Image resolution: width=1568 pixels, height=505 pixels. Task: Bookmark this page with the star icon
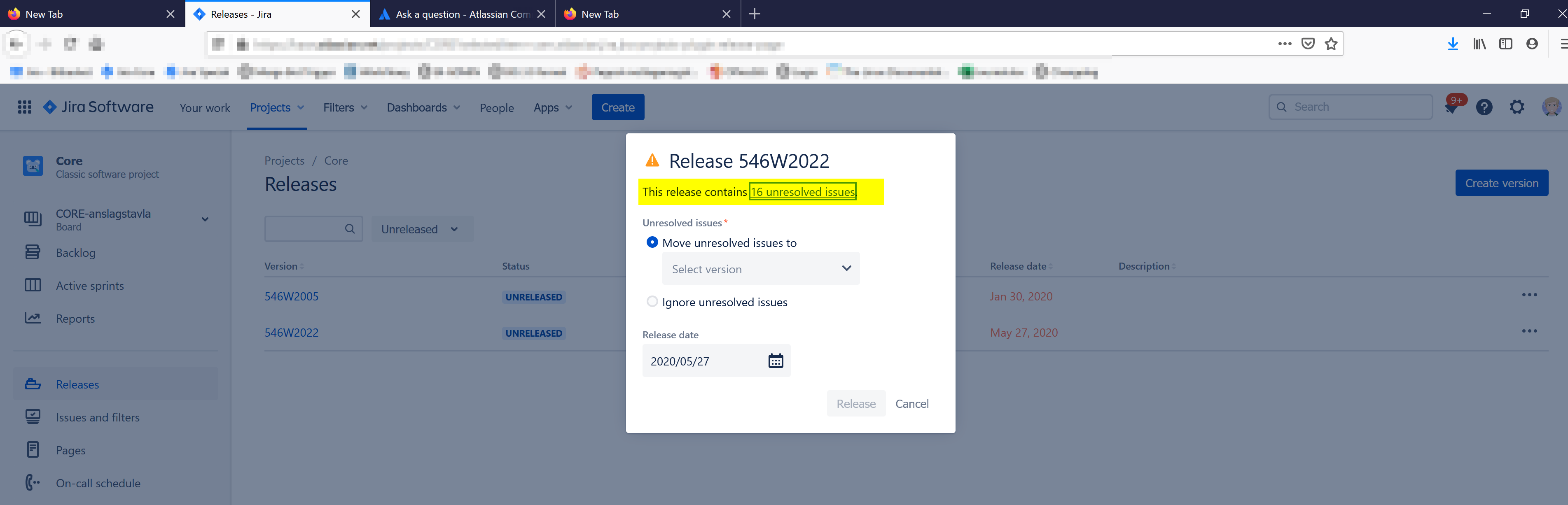(1331, 44)
